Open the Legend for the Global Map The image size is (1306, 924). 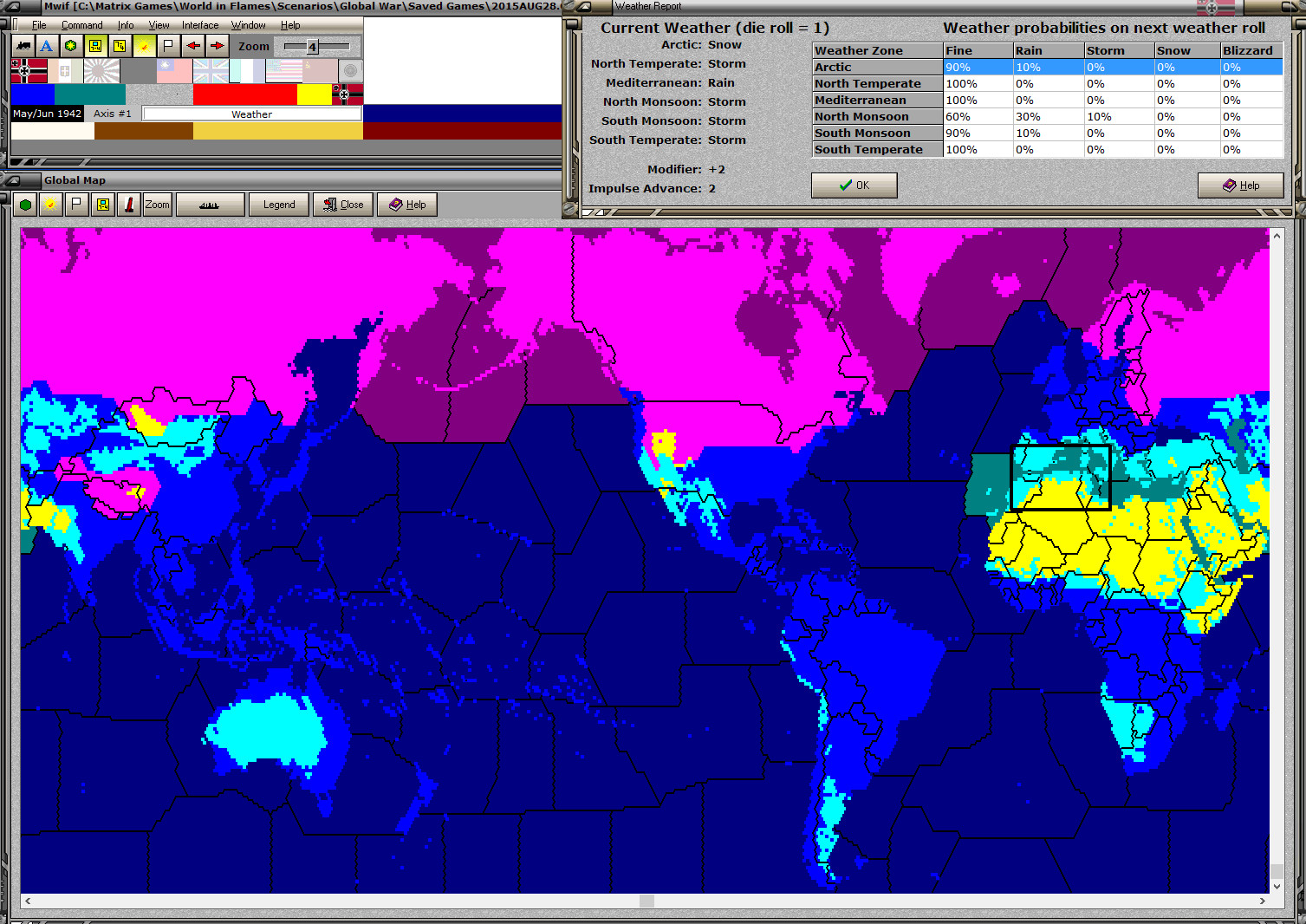(279, 205)
